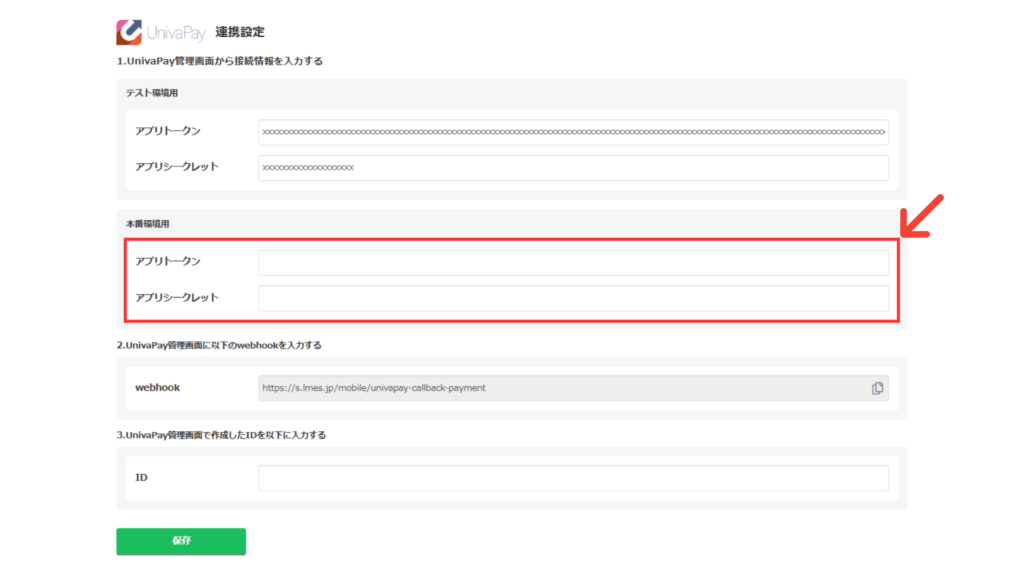Click the ID label text
The width and height of the screenshot is (1024, 576).
(x=142, y=478)
